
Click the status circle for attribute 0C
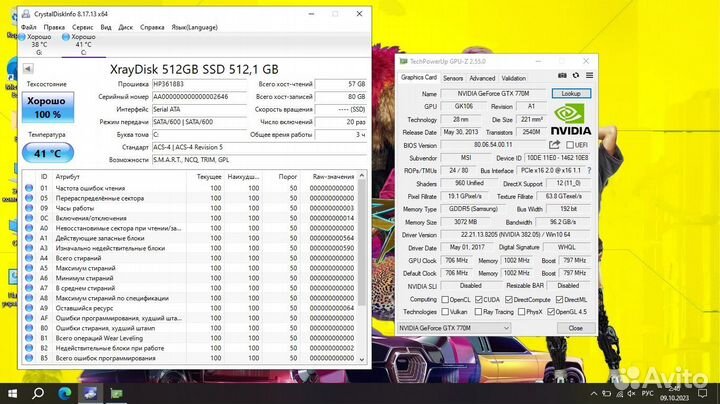click(x=29, y=218)
